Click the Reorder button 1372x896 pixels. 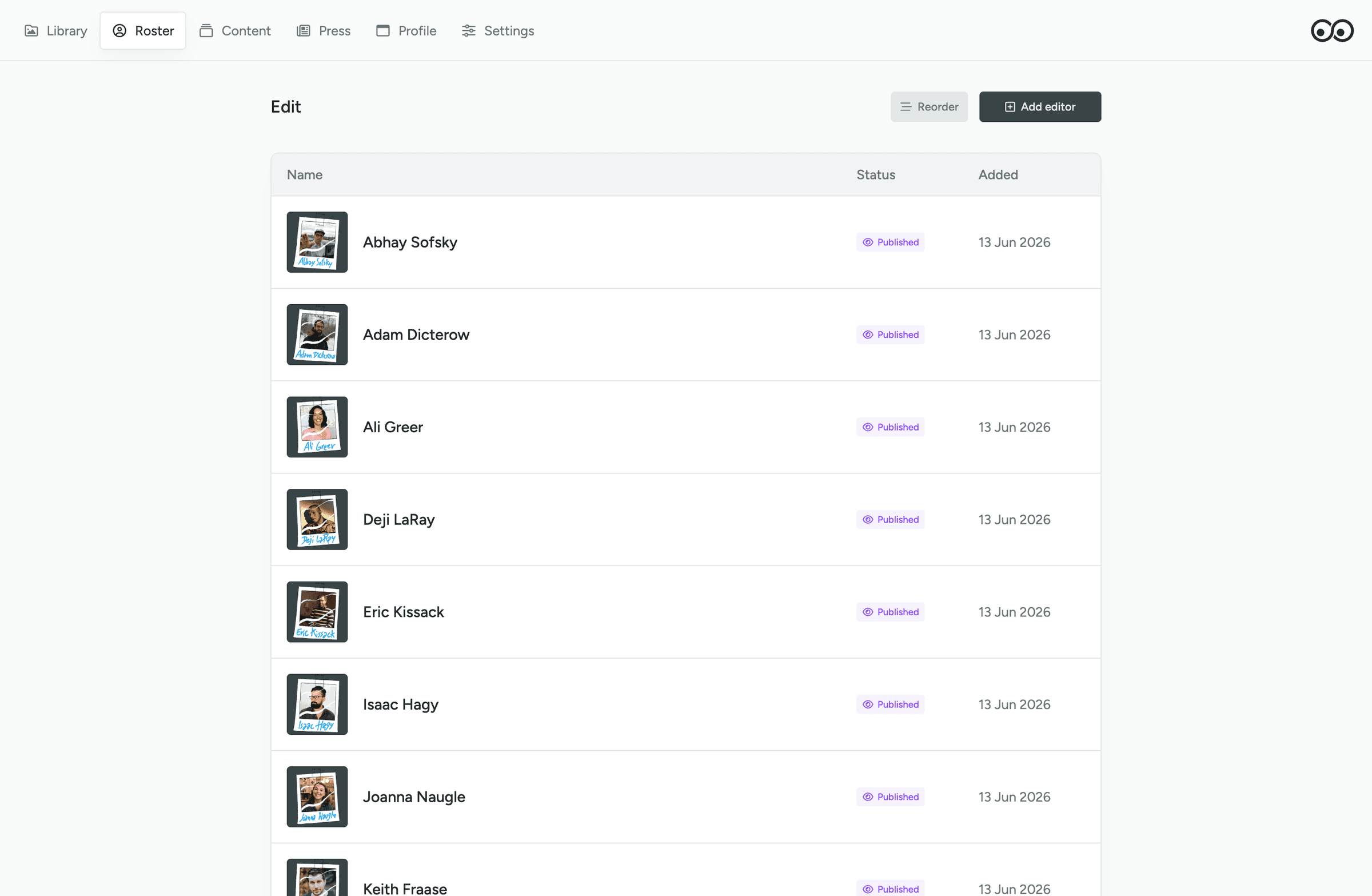929,107
